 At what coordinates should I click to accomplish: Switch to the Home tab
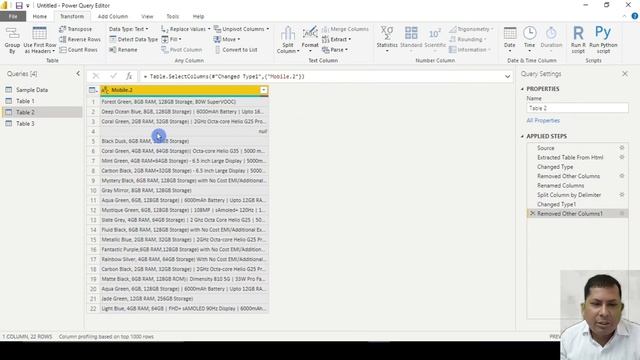pos(40,16)
